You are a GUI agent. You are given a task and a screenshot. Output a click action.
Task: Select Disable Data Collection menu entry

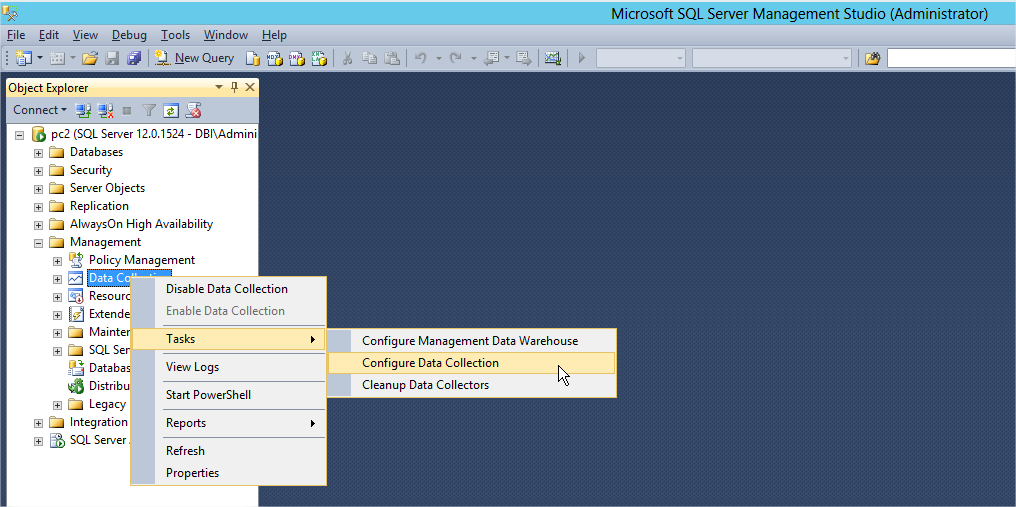pyautogui.click(x=228, y=289)
